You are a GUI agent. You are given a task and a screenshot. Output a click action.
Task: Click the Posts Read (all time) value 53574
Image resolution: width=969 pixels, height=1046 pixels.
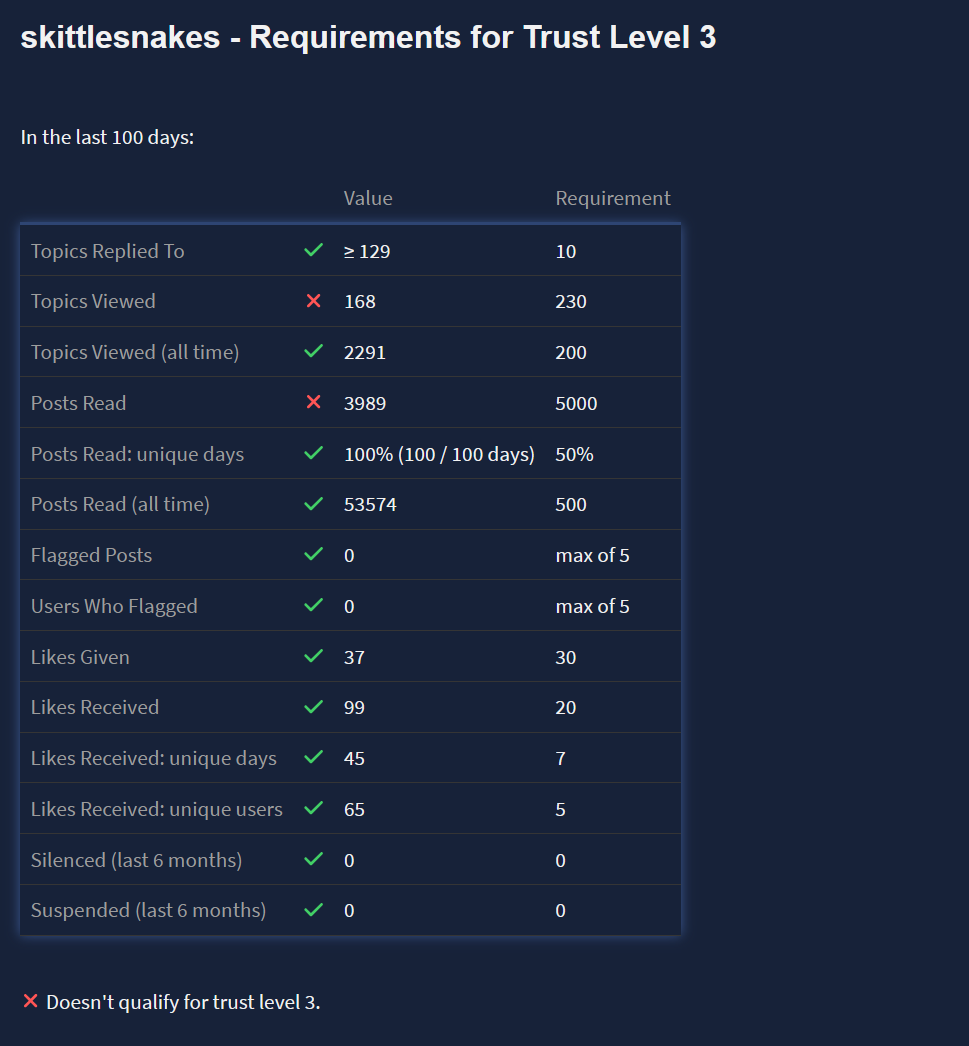tap(370, 504)
